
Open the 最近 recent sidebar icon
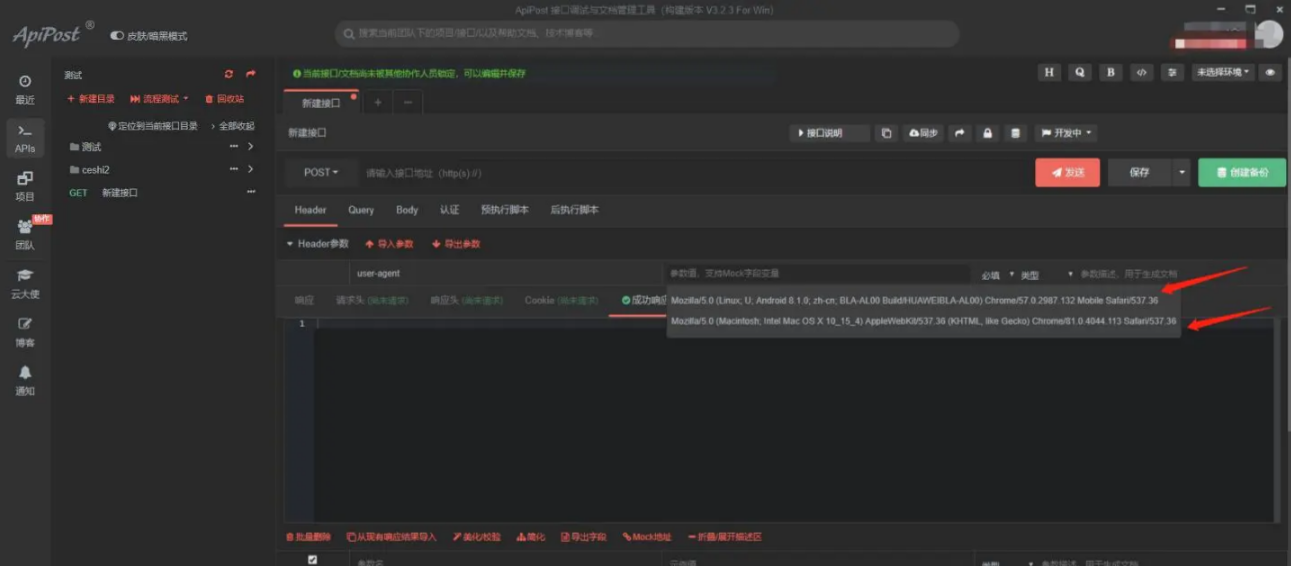coord(25,89)
